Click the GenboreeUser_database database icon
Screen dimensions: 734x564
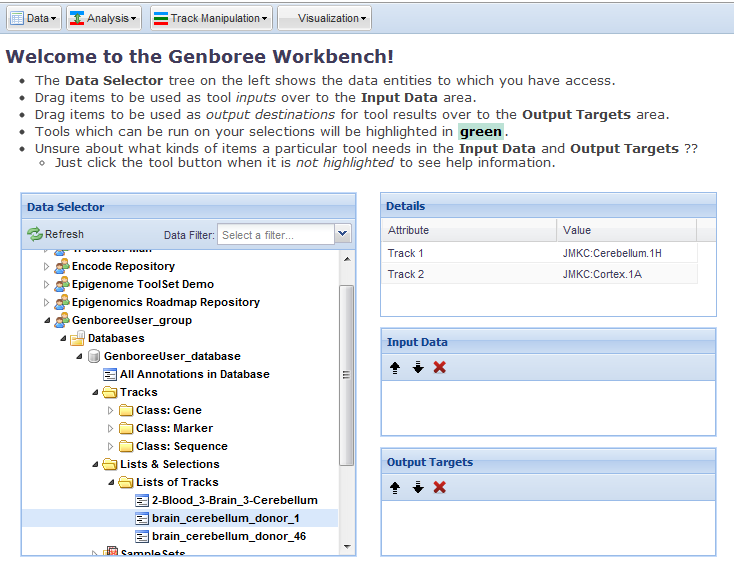(x=94, y=356)
